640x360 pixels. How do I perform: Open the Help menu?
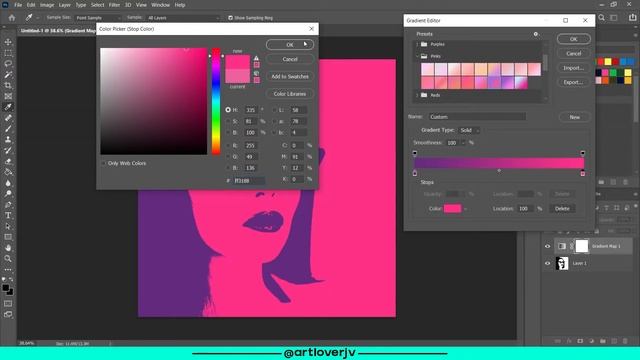(x=180, y=5)
